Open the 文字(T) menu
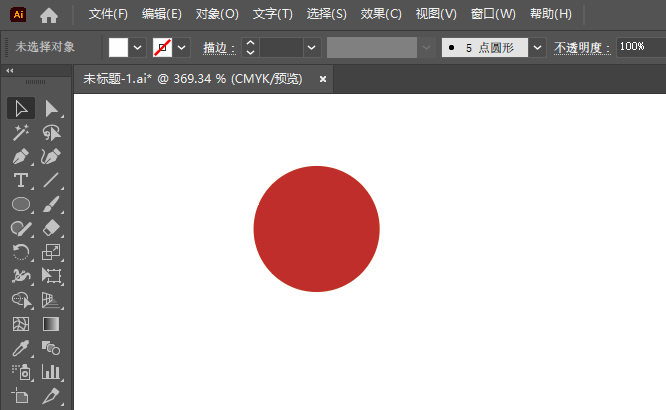This screenshot has width=666, height=410. (273, 14)
